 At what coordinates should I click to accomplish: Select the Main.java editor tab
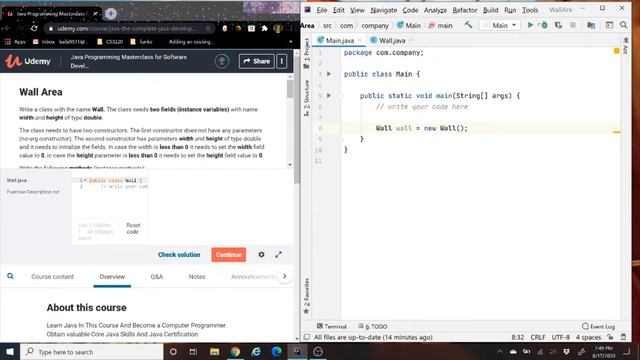(339, 40)
